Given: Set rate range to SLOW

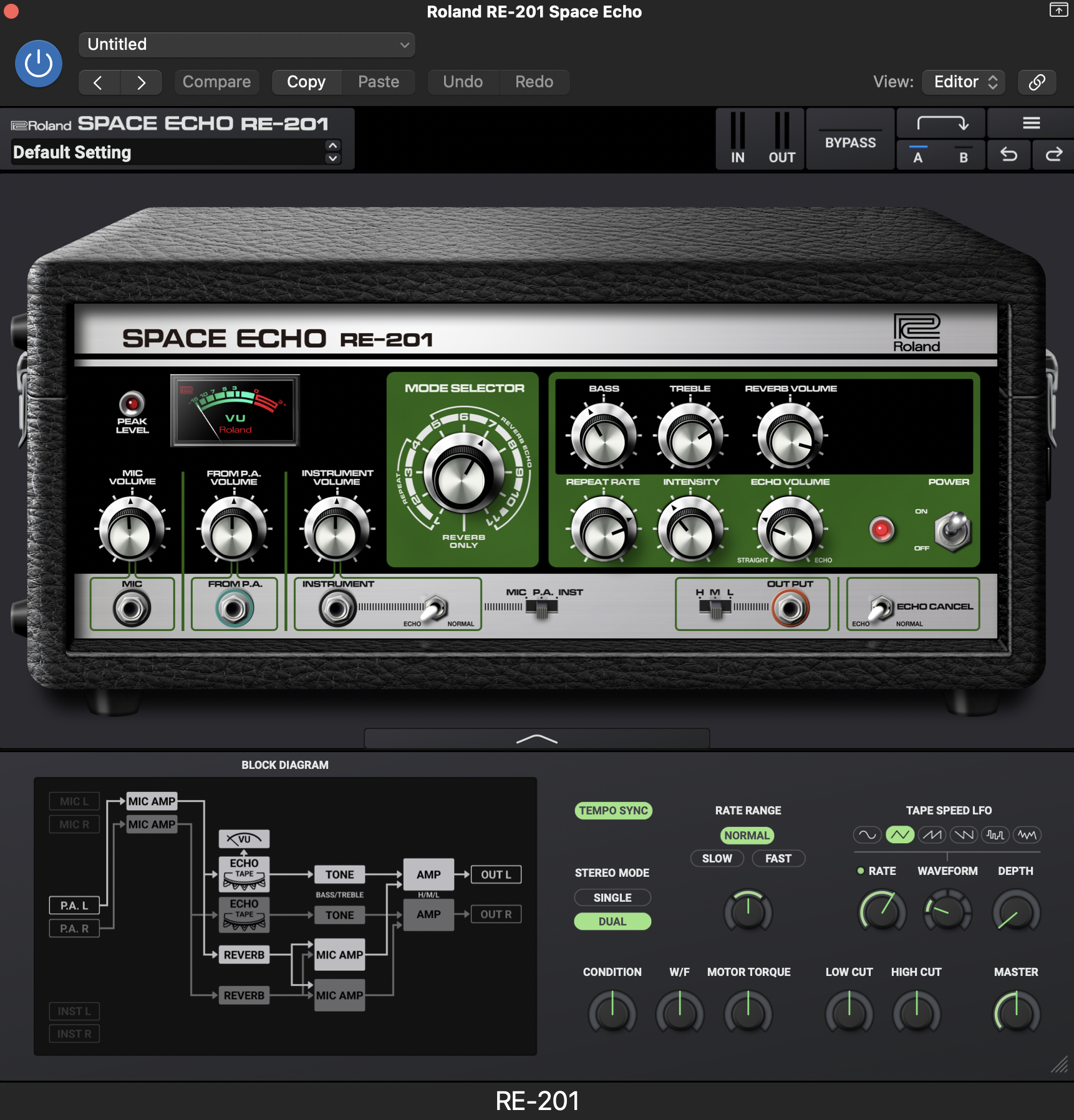Looking at the screenshot, I should [x=717, y=858].
